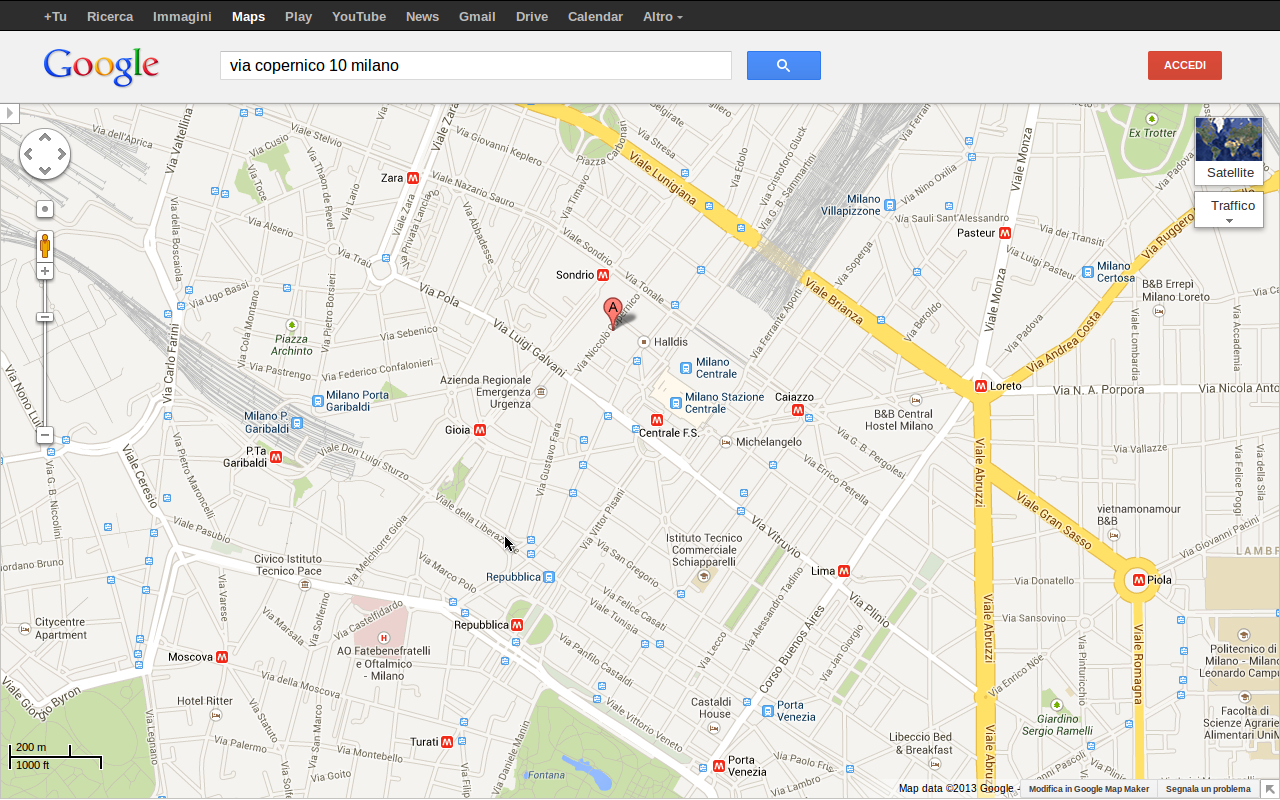
Task: Click into the search field with via copernico text
Action: pyautogui.click(x=476, y=66)
